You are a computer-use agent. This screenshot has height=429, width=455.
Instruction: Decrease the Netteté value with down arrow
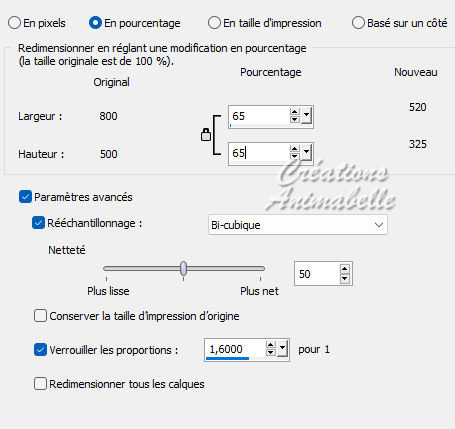click(345, 278)
